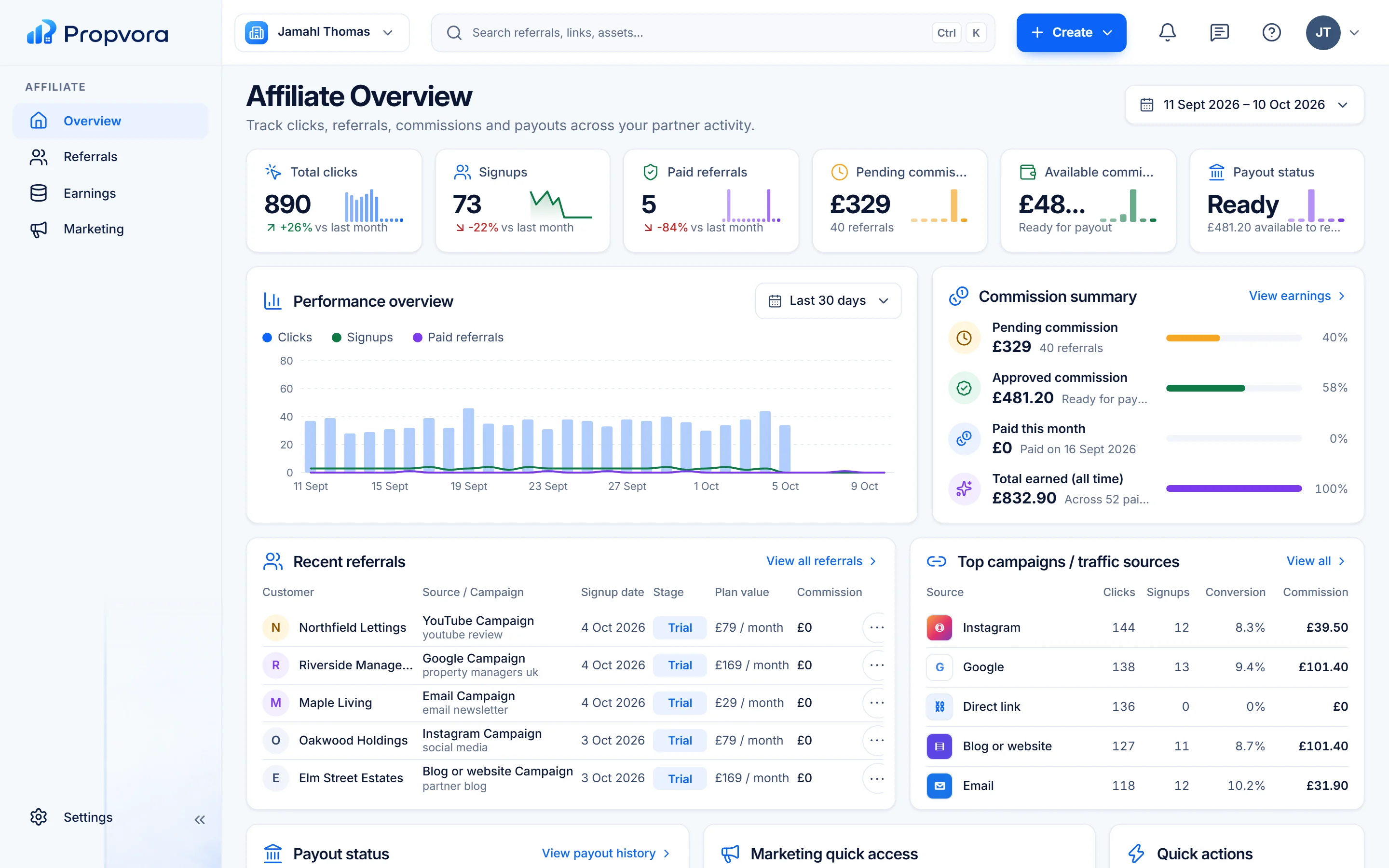Open Referrals in the sidebar
The width and height of the screenshot is (1389, 868).
tap(110, 157)
